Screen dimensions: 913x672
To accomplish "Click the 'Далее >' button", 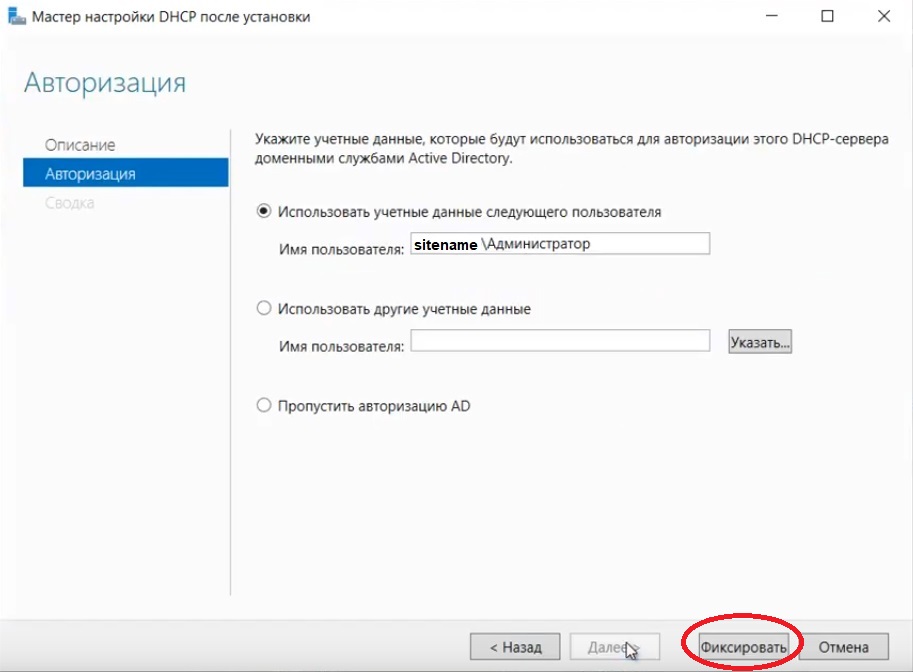I will pos(614,647).
